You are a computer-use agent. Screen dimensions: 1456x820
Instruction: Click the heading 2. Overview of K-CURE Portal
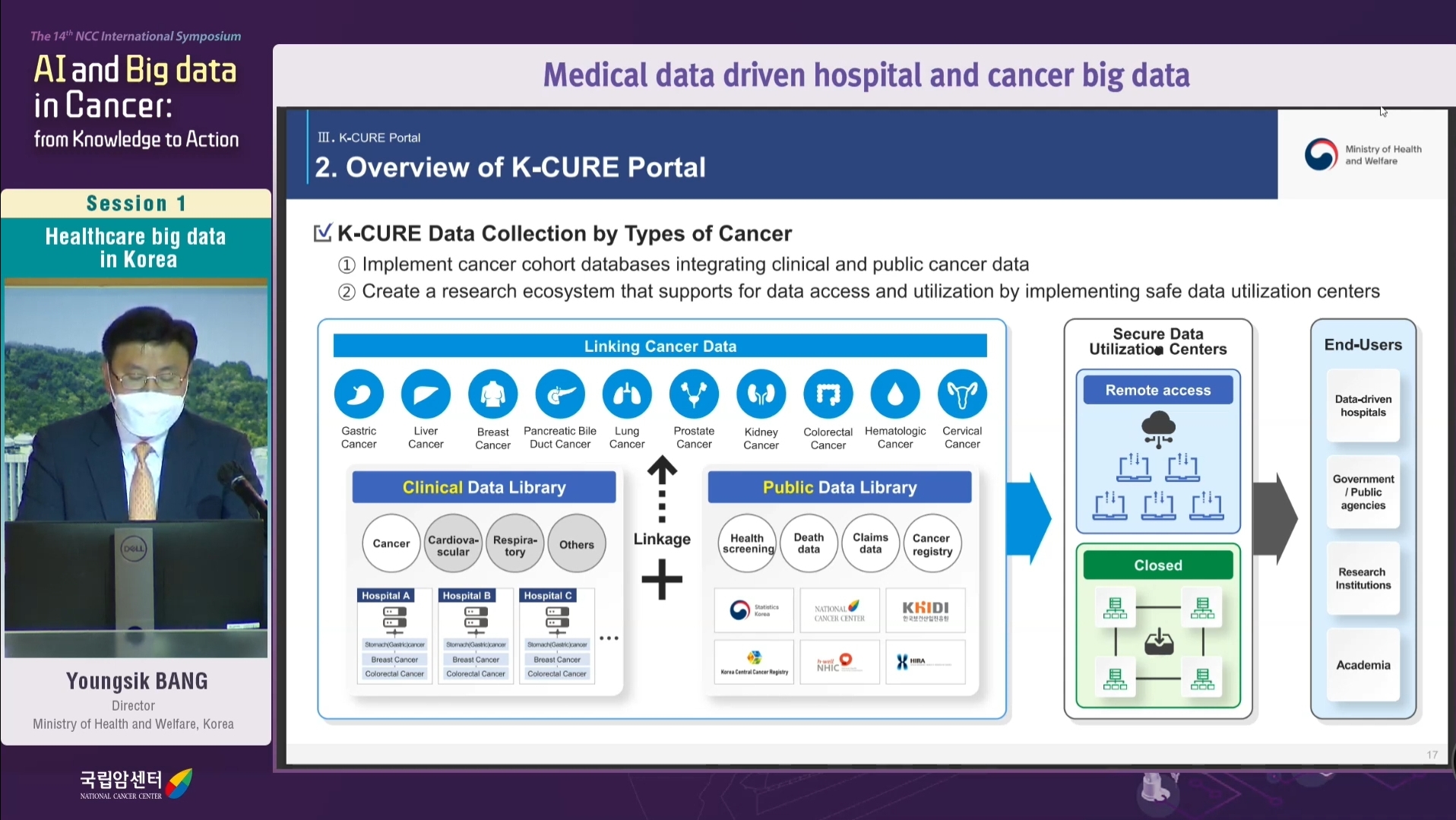point(510,167)
